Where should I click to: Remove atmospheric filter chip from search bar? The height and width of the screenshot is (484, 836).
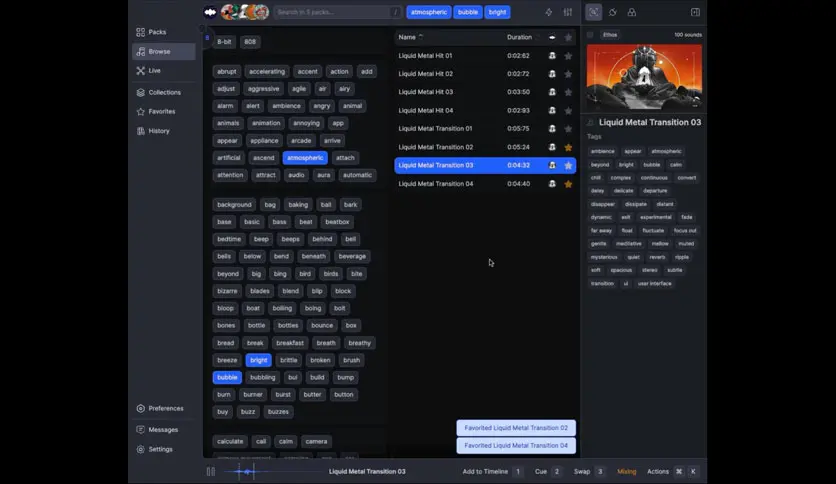pos(429,12)
